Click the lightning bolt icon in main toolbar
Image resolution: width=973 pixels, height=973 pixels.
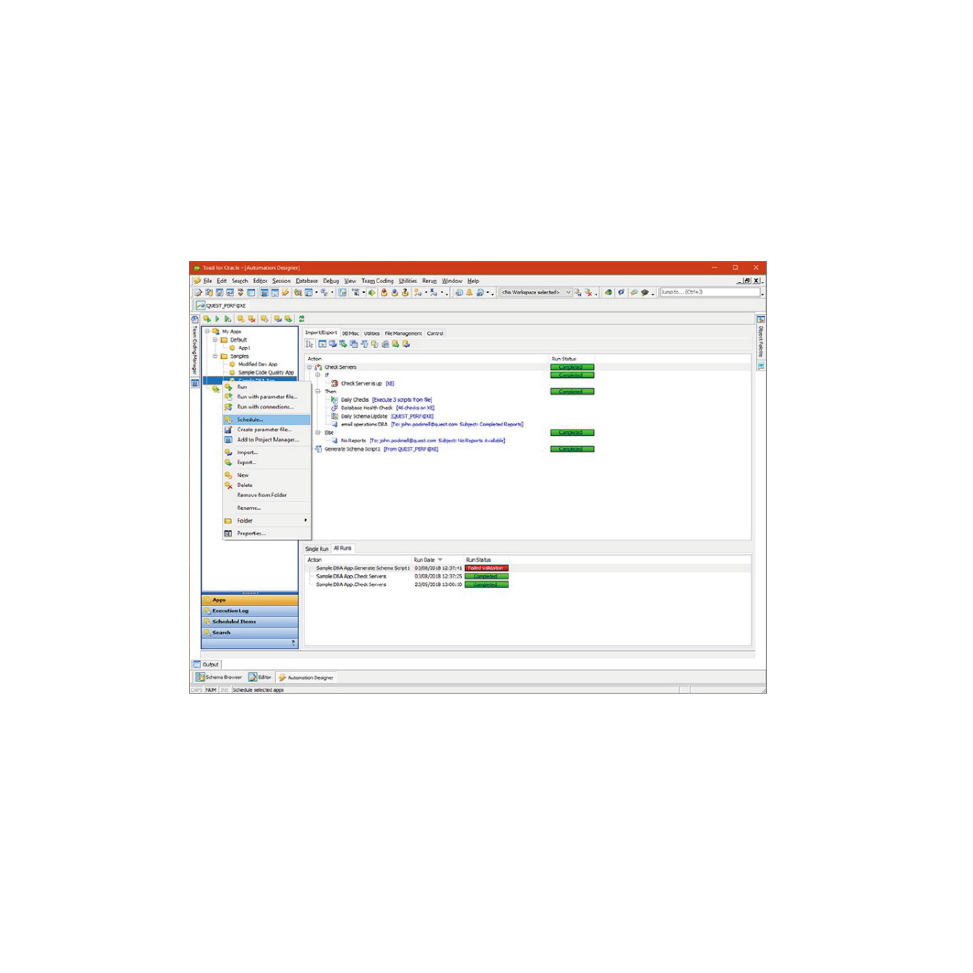click(x=285, y=292)
